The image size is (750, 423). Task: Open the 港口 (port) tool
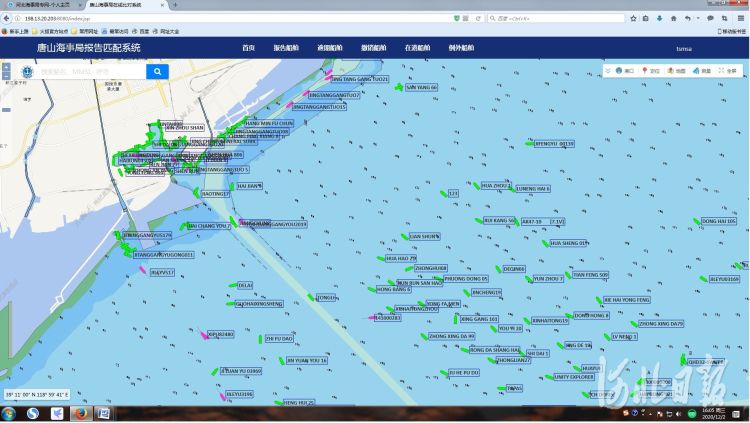[625, 71]
